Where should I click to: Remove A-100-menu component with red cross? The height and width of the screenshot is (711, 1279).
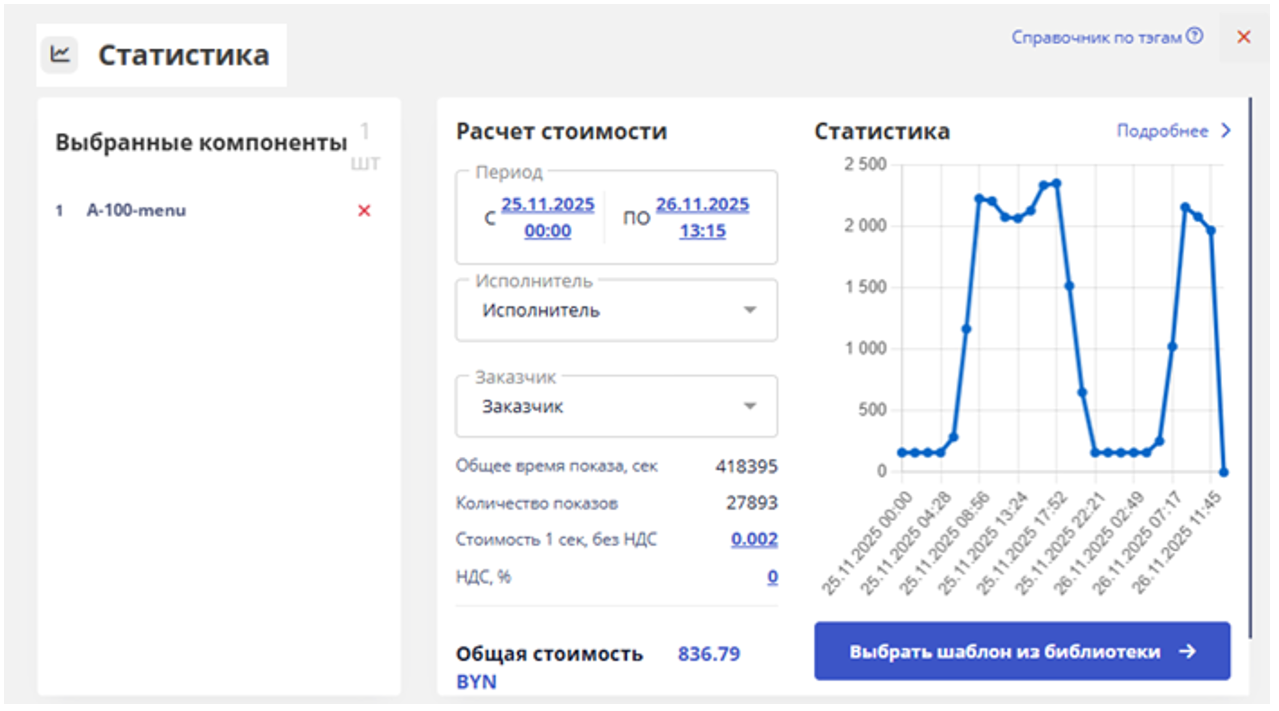click(x=364, y=211)
